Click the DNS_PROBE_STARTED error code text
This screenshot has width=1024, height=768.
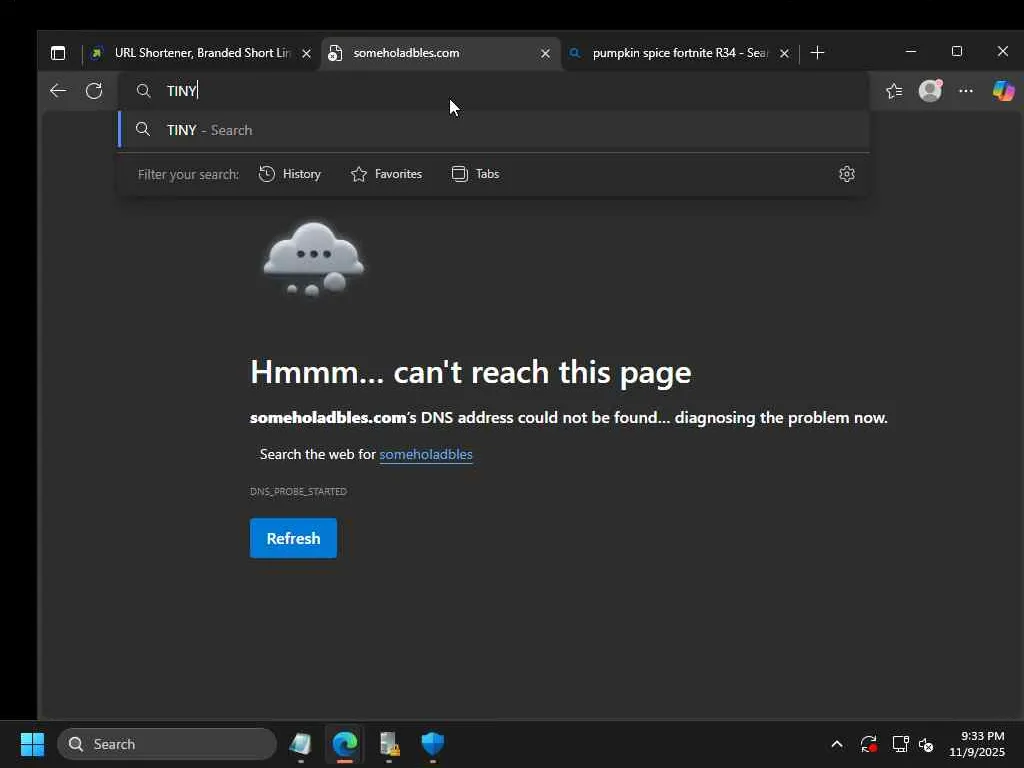point(298,491)
